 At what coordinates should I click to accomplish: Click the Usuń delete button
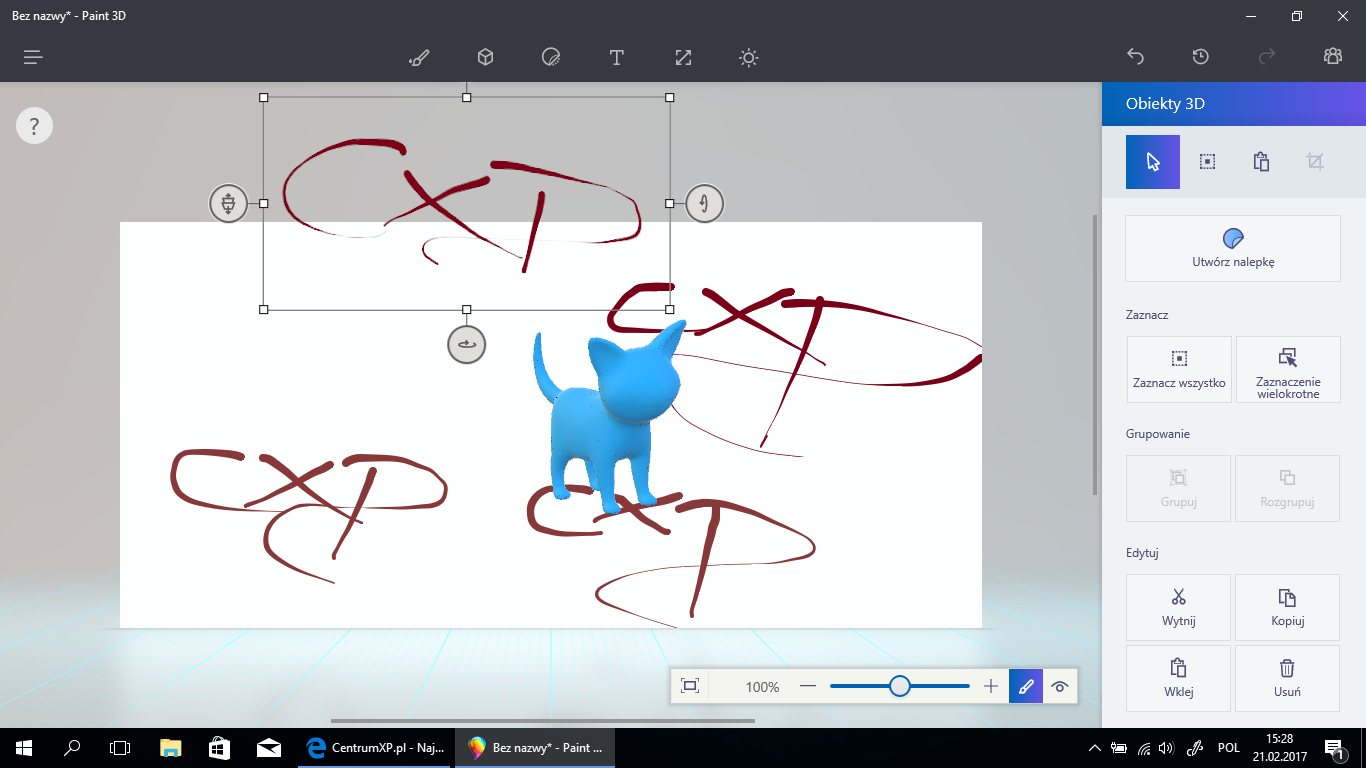(x=1288, y=678)
